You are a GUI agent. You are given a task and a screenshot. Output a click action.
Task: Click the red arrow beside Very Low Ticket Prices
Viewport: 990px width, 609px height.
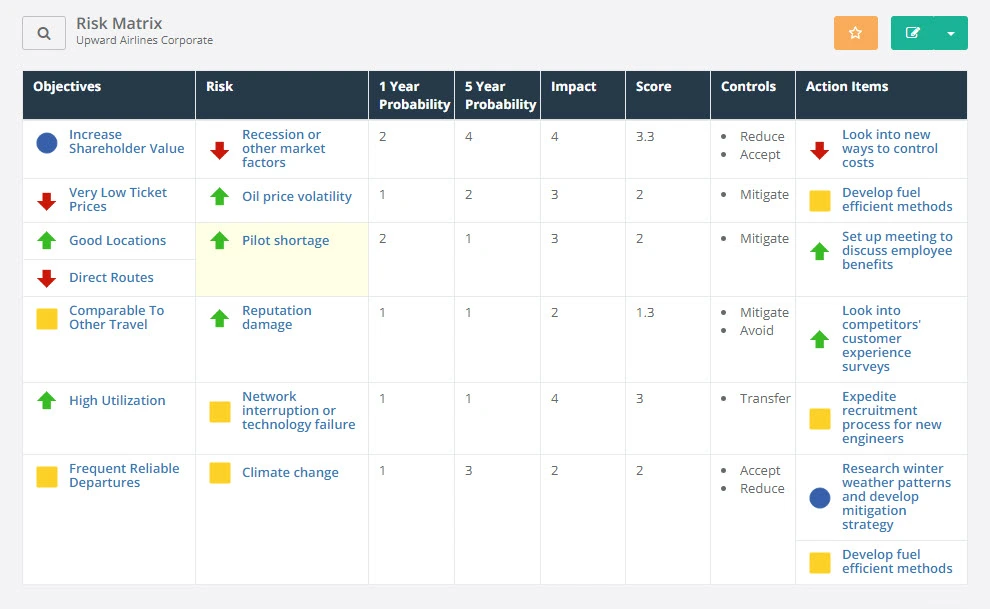(45, 199)
